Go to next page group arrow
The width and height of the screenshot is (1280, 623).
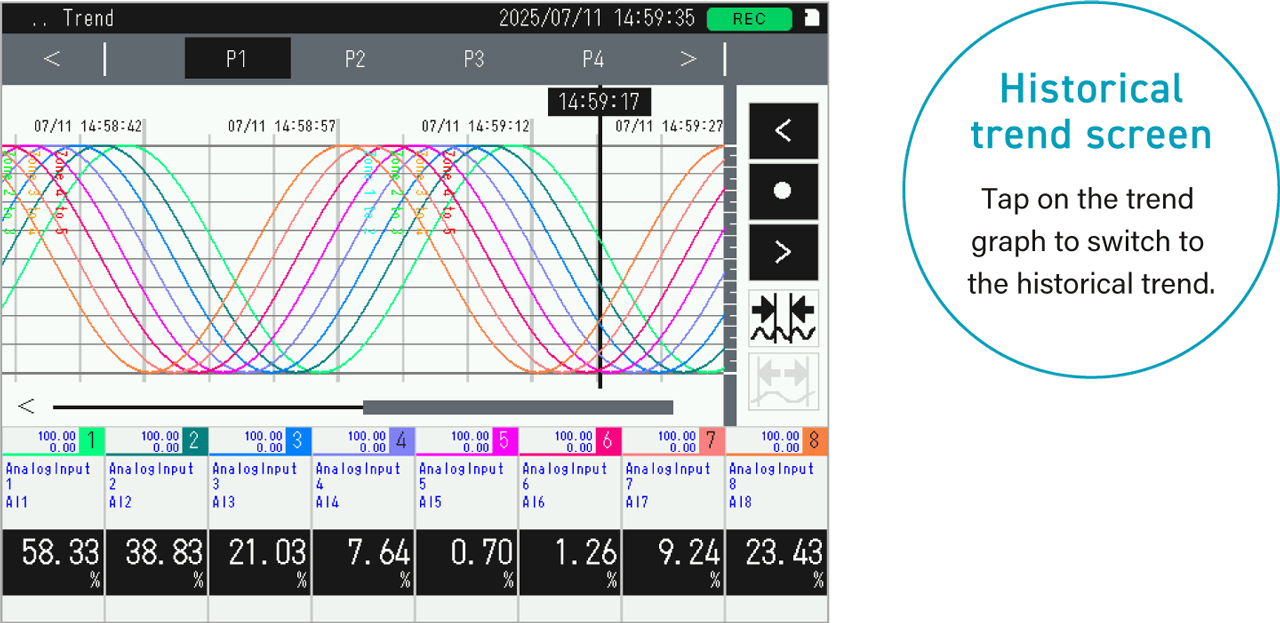click(688, 59)
